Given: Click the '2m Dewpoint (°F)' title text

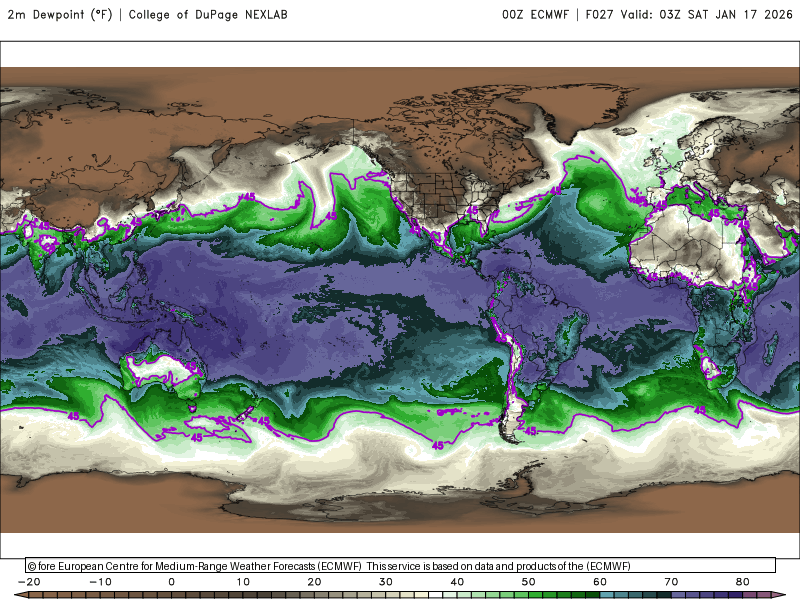Looking at the screenshot, I should (60, 15).
